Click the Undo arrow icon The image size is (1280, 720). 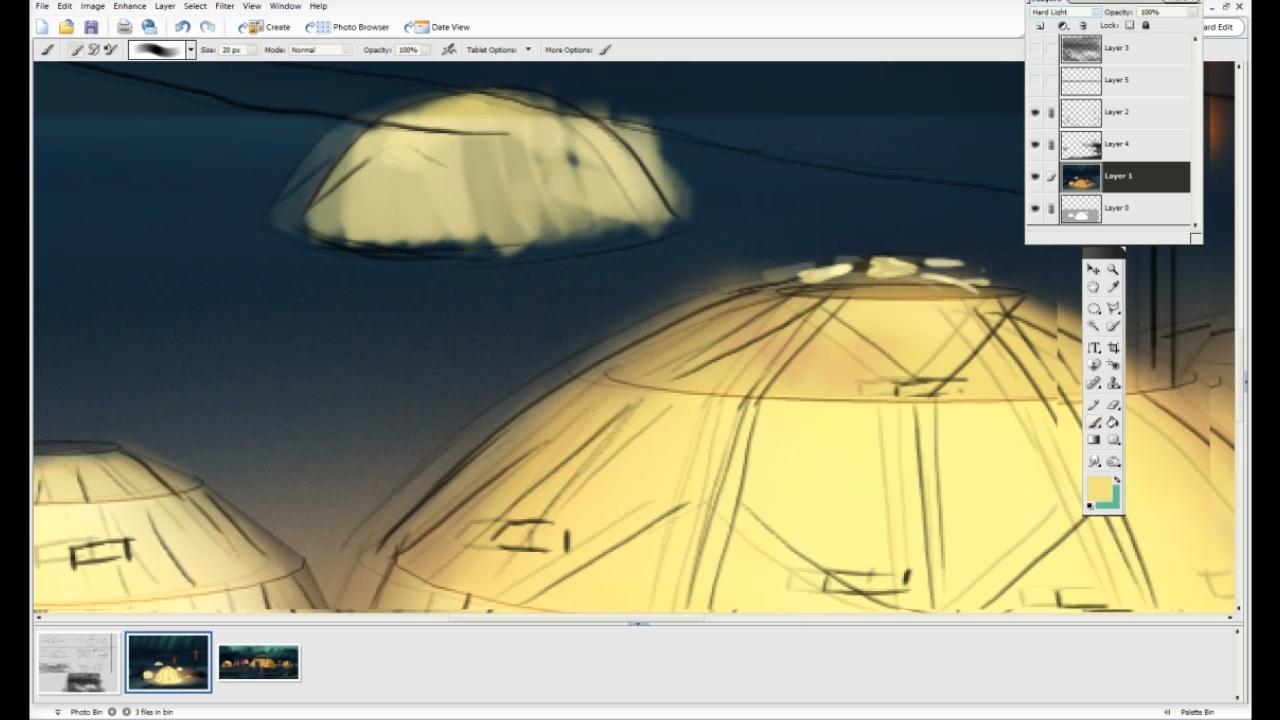(182, 27)
